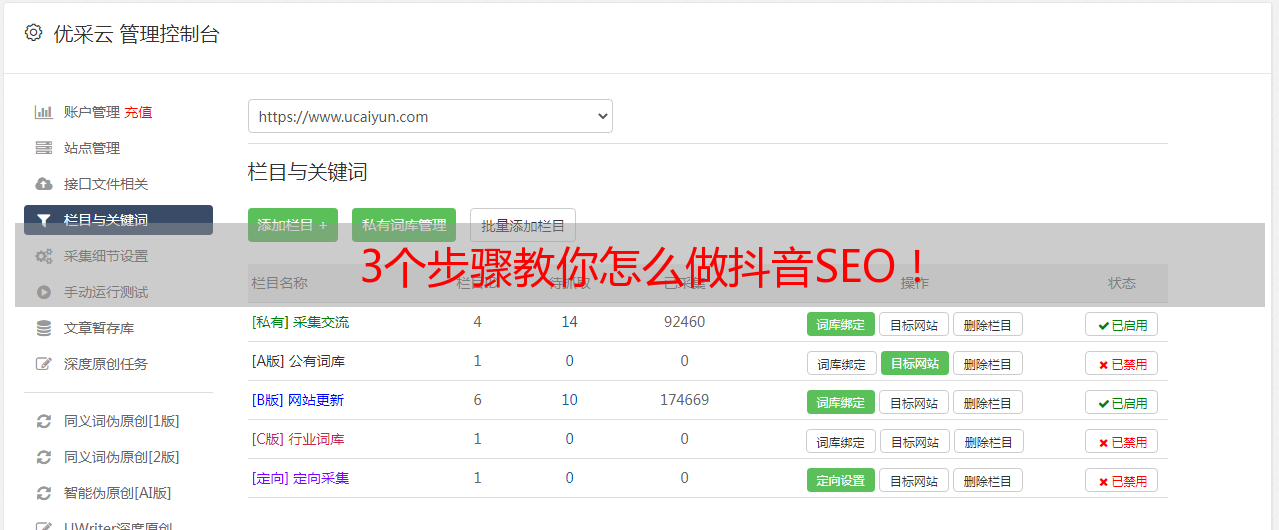This screenshot has height=530, width=1279.
Task: Click 删除栏目 for 网站更新 row
Action: [x=988, y=402]
